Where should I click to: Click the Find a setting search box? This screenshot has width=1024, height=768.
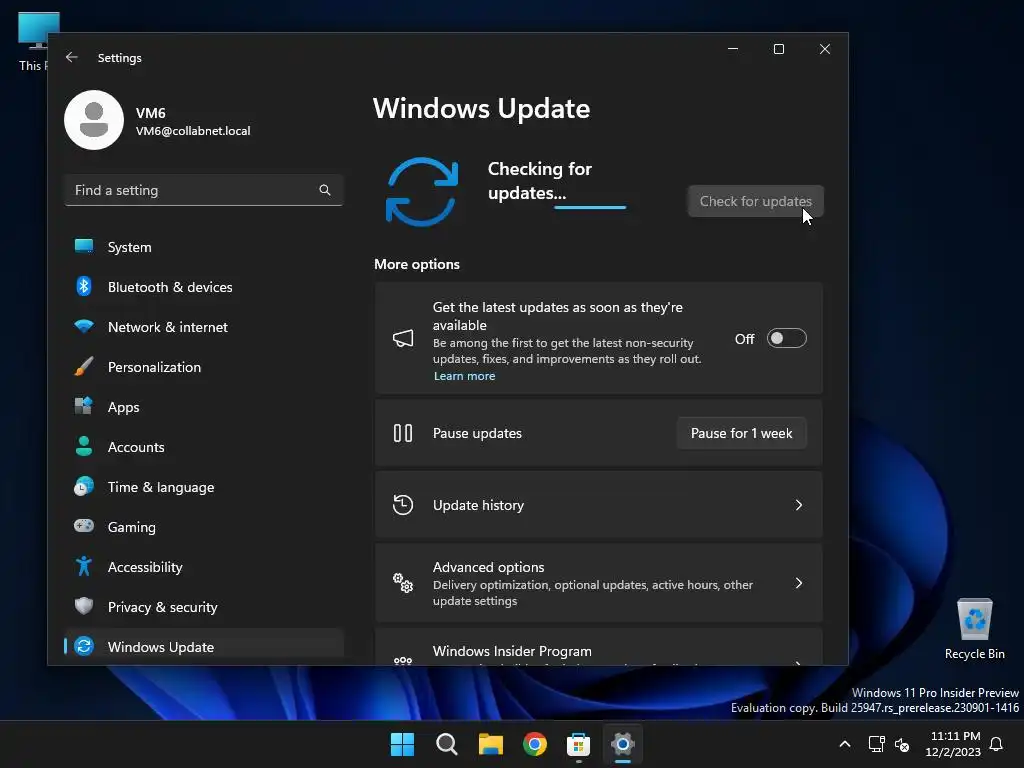click(x=204, y=190)
